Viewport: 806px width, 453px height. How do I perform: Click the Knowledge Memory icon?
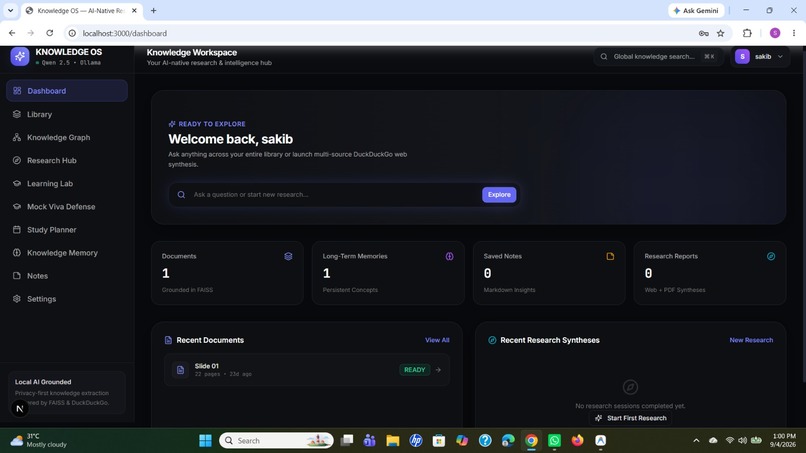coord(17,252)
